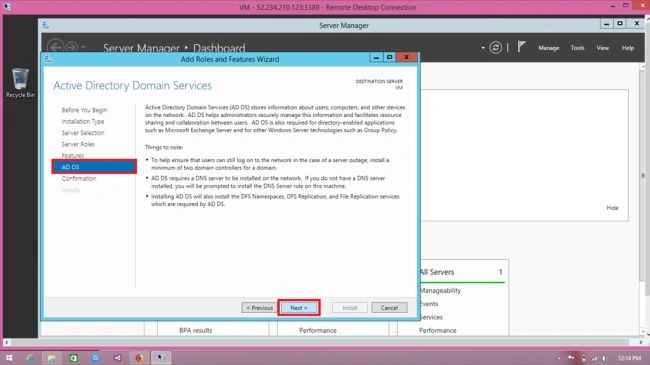The image size is (650, 365).
Task: Switch to Remote Desktop Connection in the taskbar
Action: (161, 358)
